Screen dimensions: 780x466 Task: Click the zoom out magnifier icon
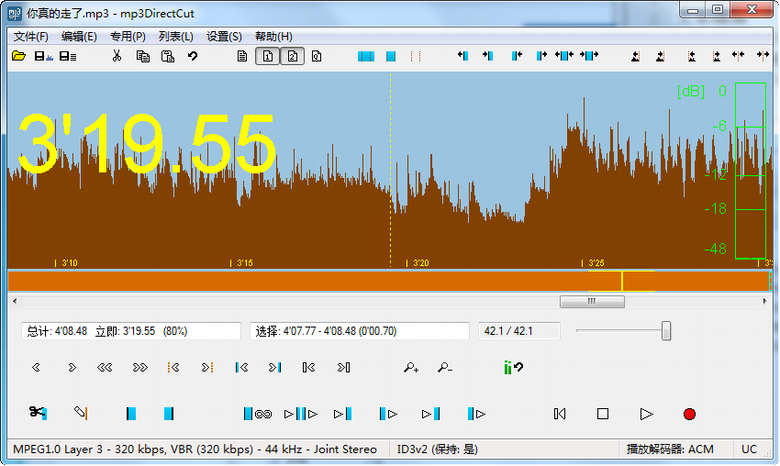tap(445, 368)
